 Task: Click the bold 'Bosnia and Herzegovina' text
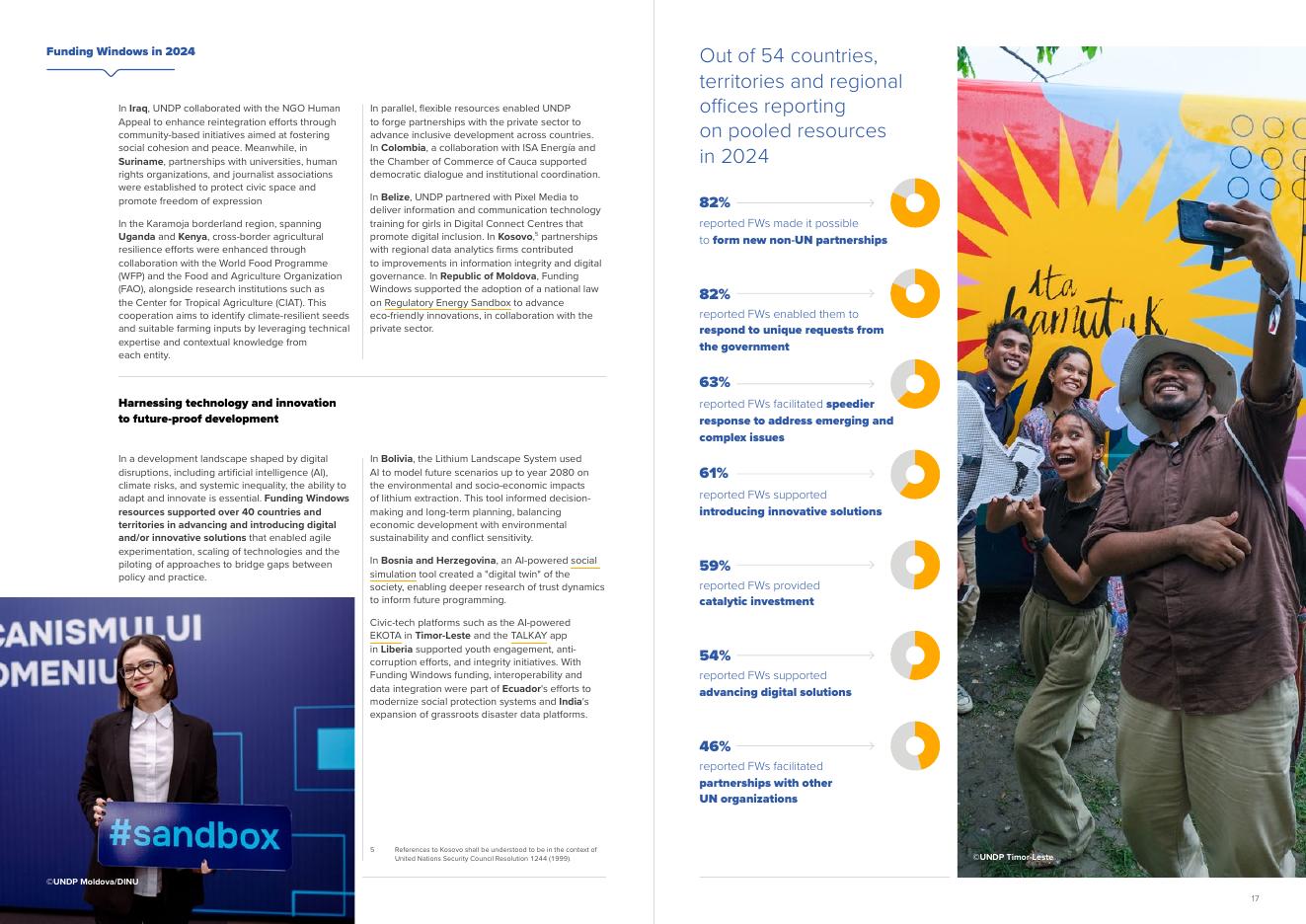pyautogui.click(x=438, y=561)
